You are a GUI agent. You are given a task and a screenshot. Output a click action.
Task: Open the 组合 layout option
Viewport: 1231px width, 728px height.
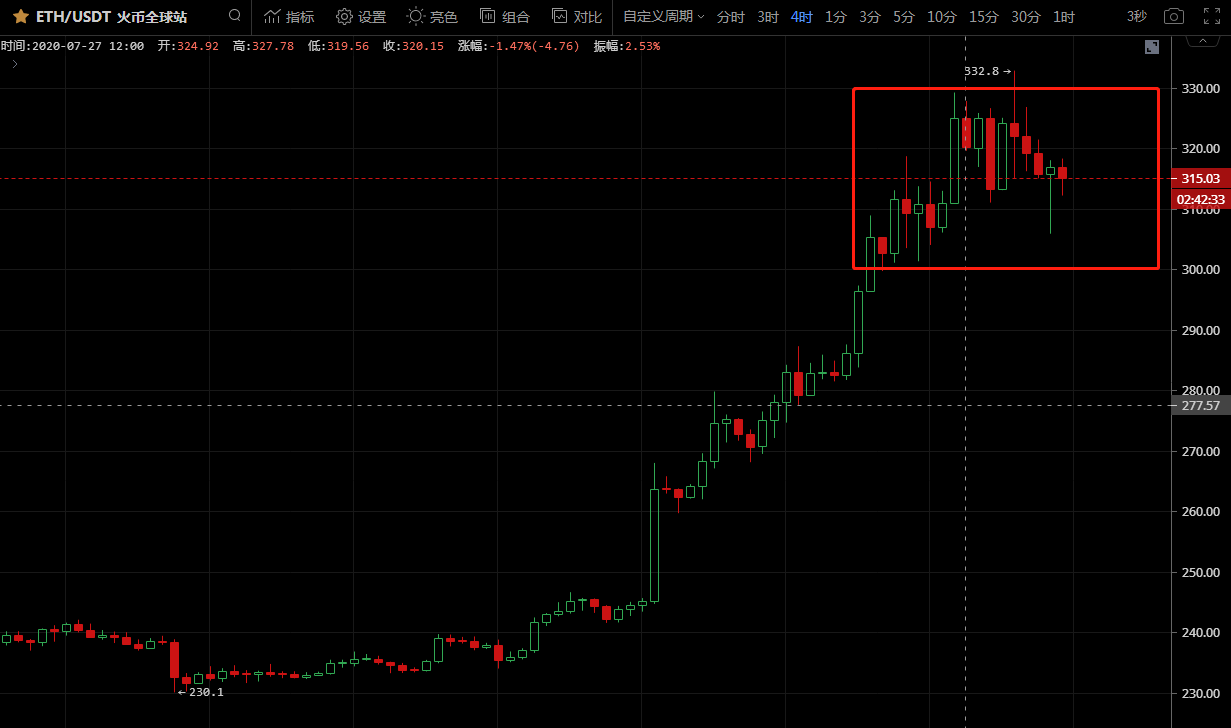[505, 17]
